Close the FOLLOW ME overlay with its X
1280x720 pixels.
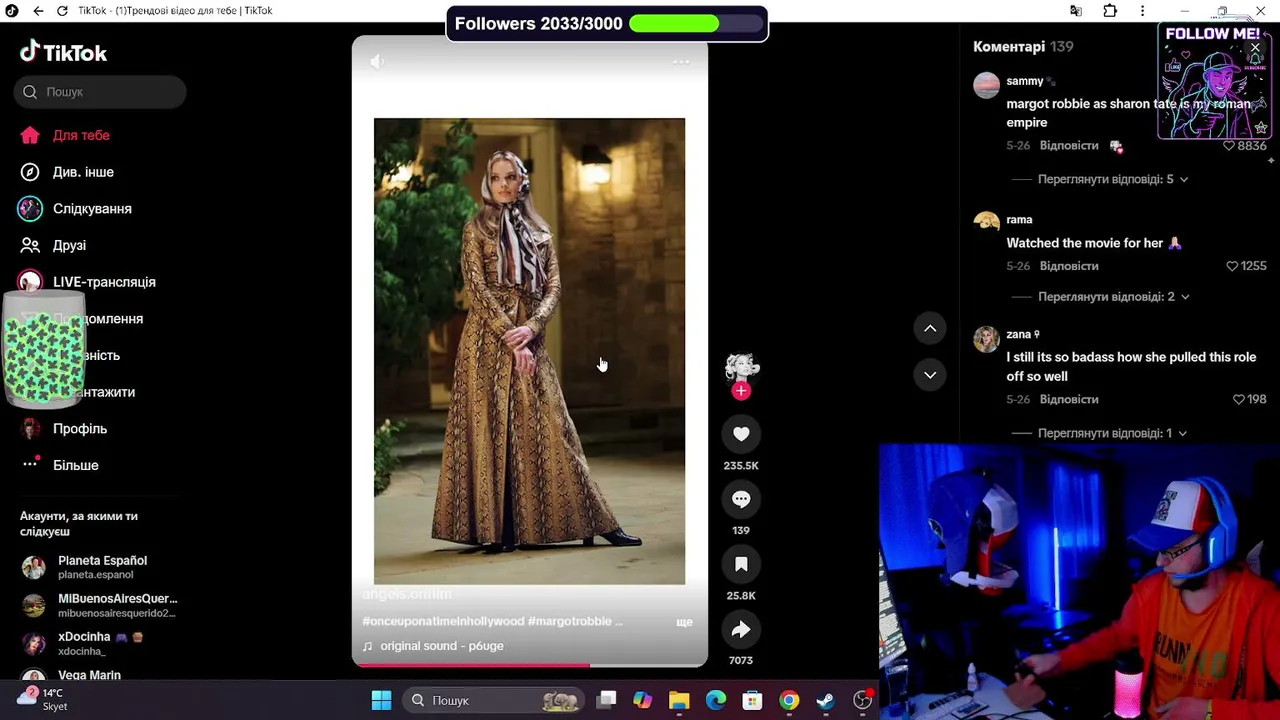(x=1255, y=47)
